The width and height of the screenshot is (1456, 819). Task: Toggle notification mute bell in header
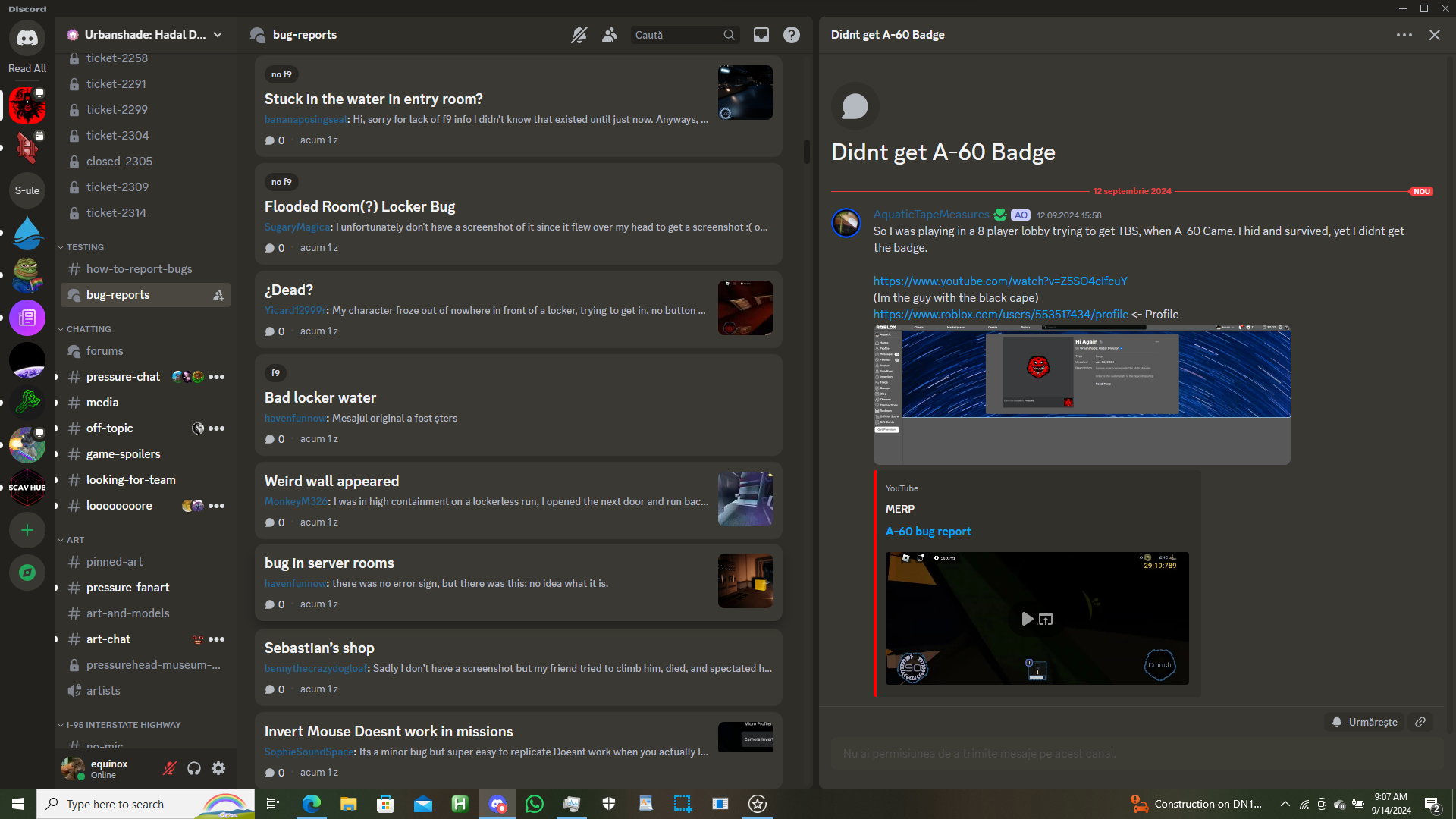(579, 35)
